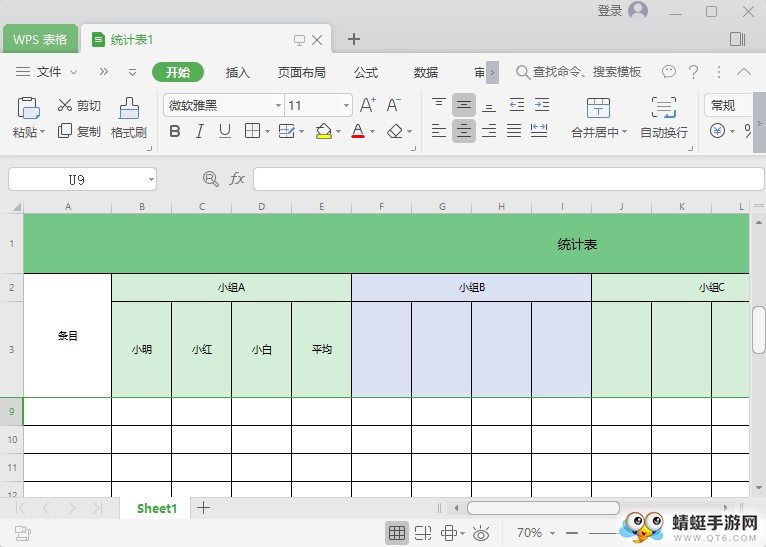Align text right
766x547 pixels.
point(489,130)
